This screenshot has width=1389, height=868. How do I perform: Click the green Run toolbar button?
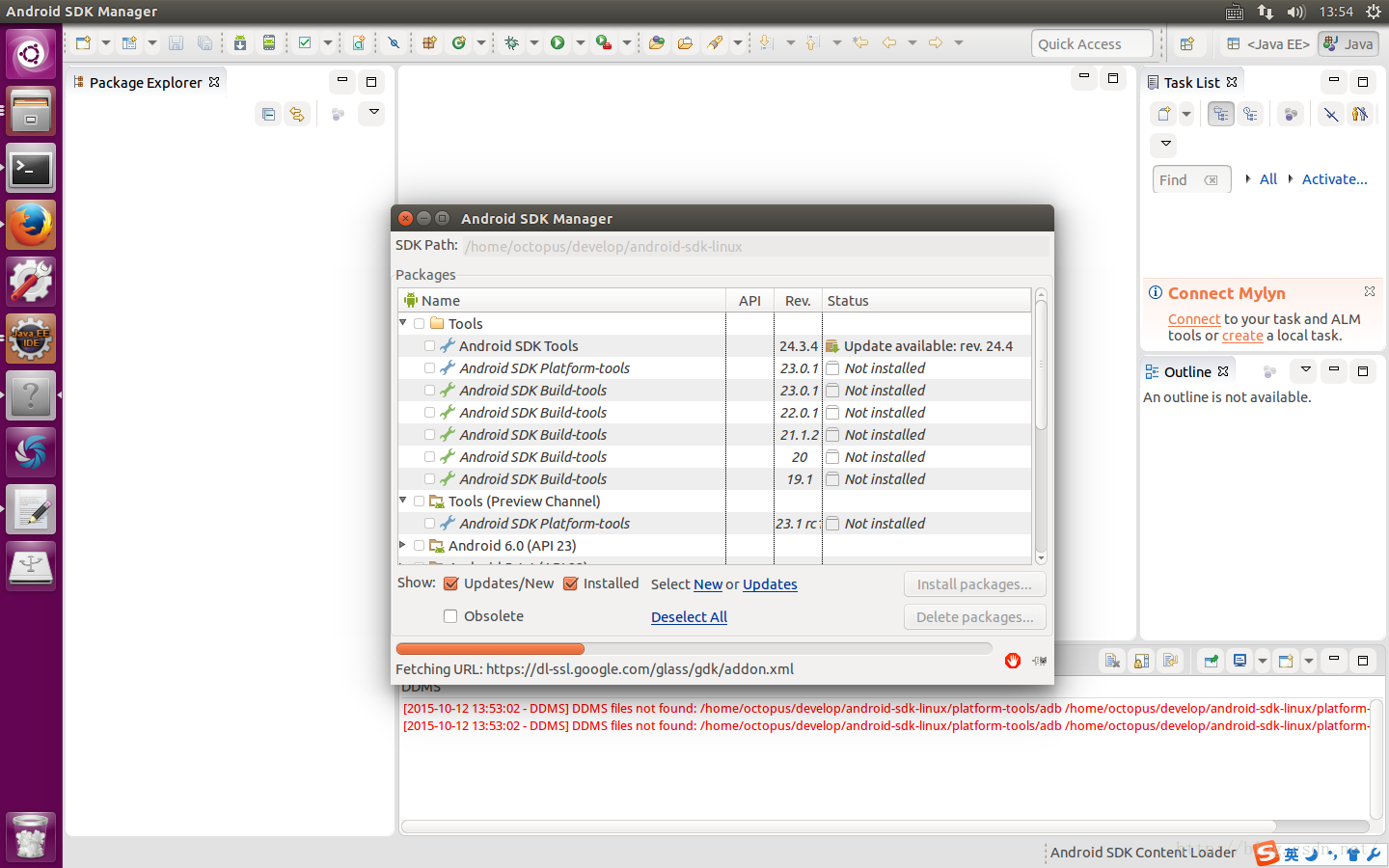[x=558, y=42]
